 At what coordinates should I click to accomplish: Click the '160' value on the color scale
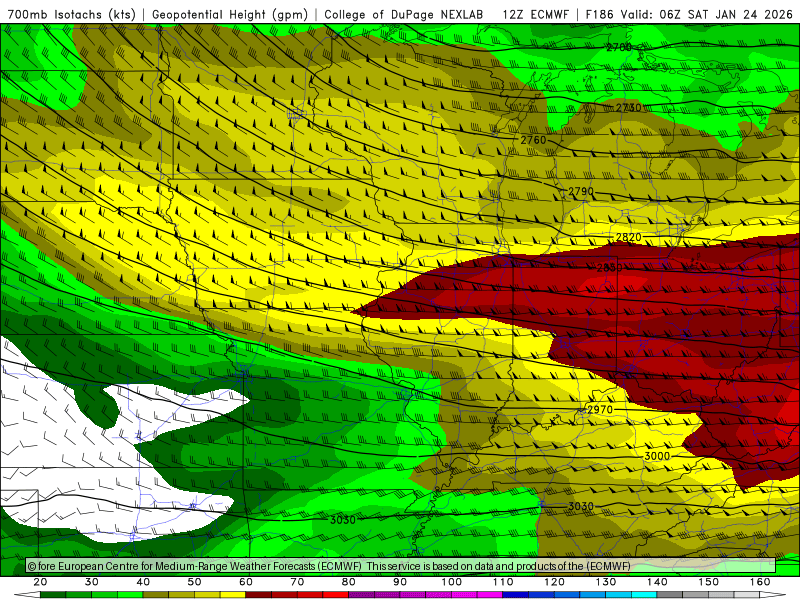click(760, 582)
